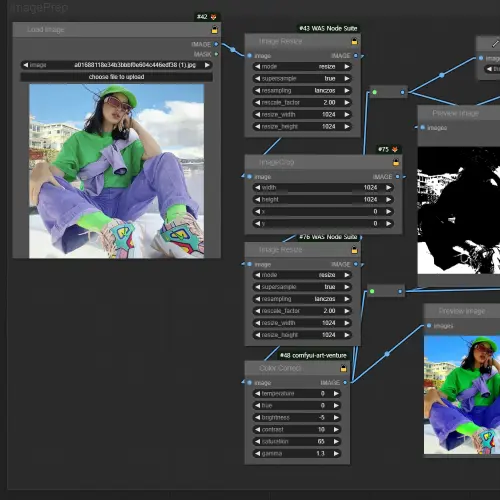Click the lock icon on the Color Correct node
The height and width of the screenshot is (500, 500).
tap(343, 368)
